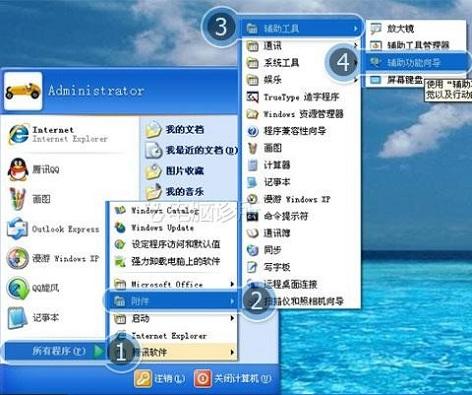The height and width of the screenshot is (395, 472).
Task: Expand the Microsoft Office submenu arrow
Action: pos(232,284)
